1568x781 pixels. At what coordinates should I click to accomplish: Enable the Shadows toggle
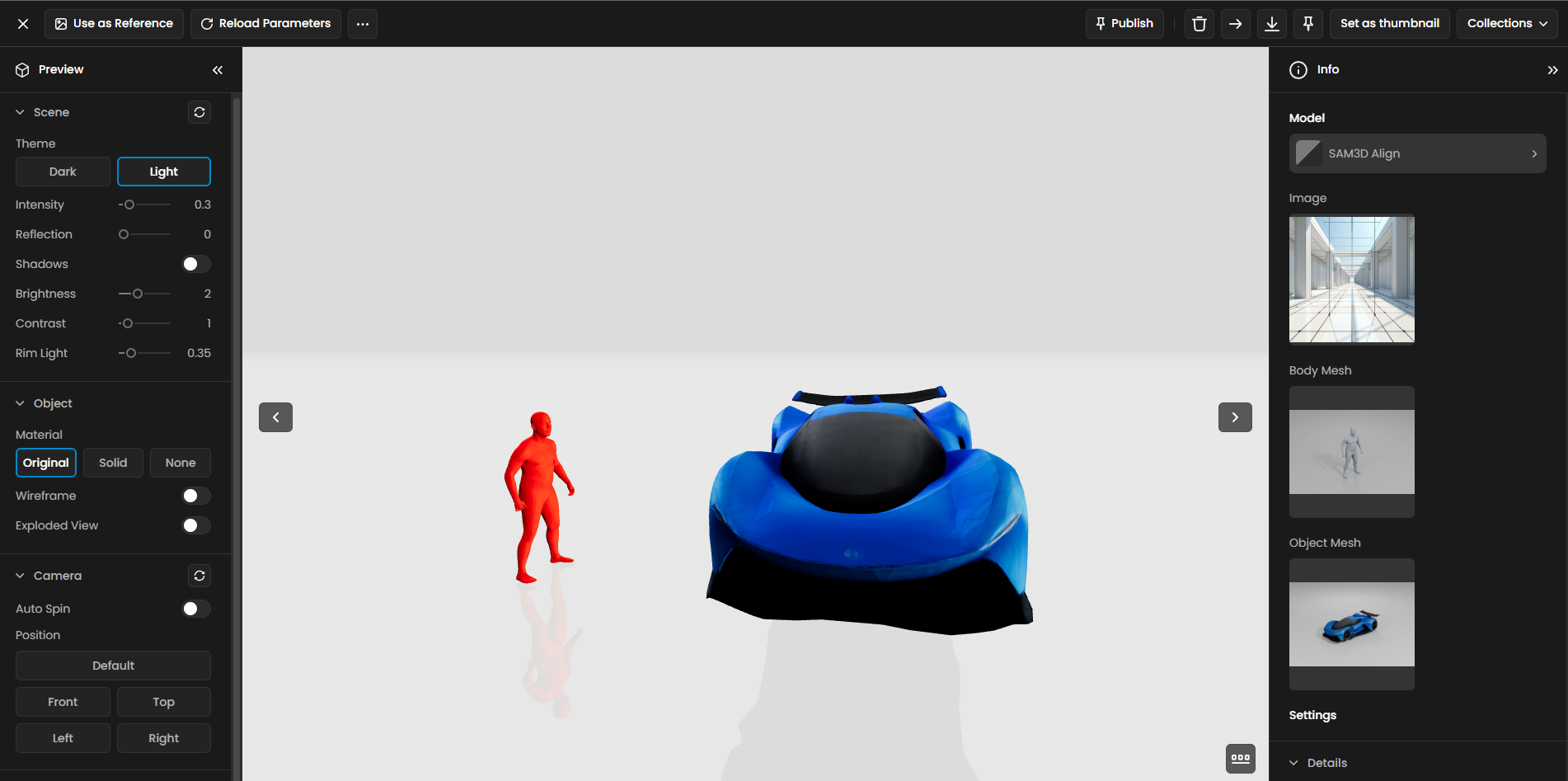tap(196, 264)
